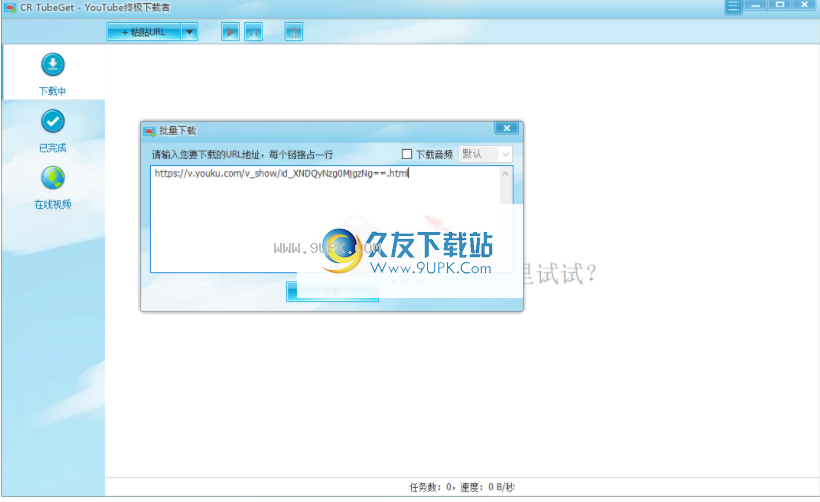820x502 pixels.
Task: Open the default (默认) format dropdown
Action: pyautogui.click(x=485, y=154)
